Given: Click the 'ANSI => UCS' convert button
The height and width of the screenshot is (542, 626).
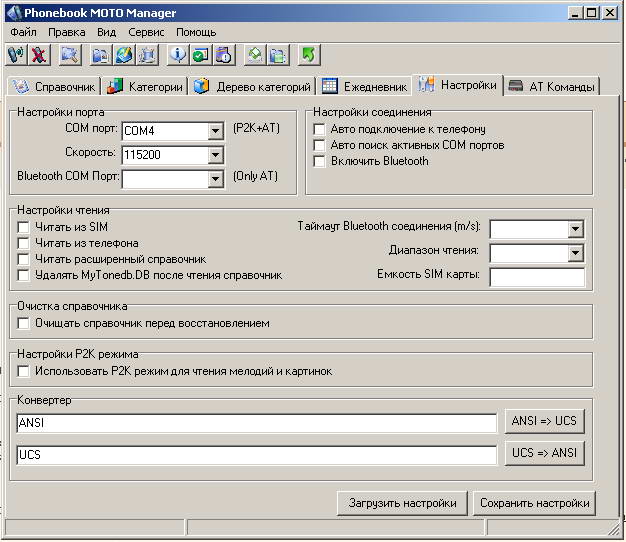Looking at the screenshot, I should tap(544, 421).
